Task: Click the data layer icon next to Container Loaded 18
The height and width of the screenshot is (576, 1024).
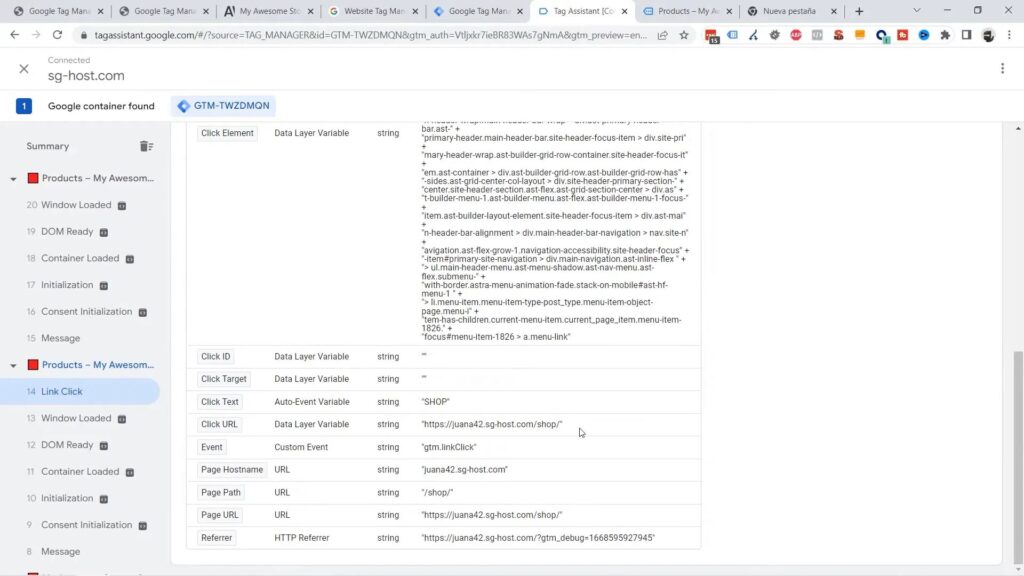Action: tap(130, 259)
